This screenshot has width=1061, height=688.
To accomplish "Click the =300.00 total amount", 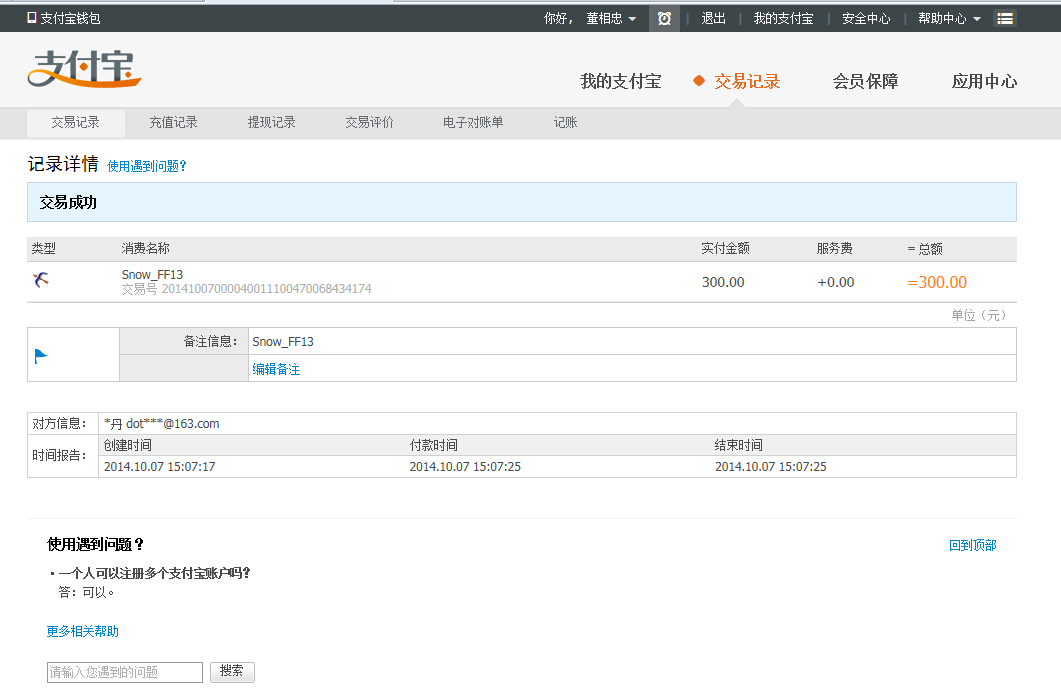I will (x=936, y=282).
